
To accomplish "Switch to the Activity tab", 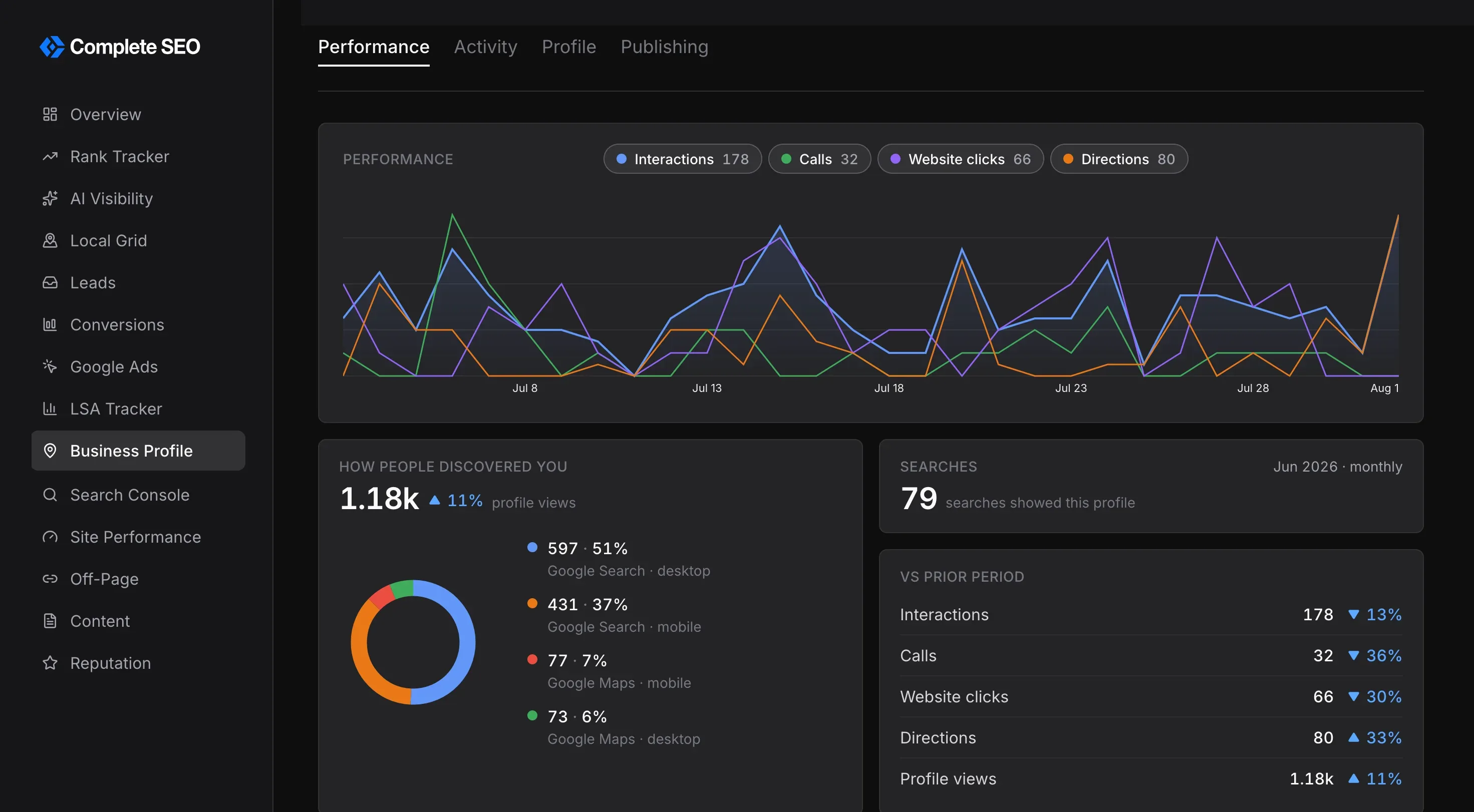I will (x=485, y=47).
